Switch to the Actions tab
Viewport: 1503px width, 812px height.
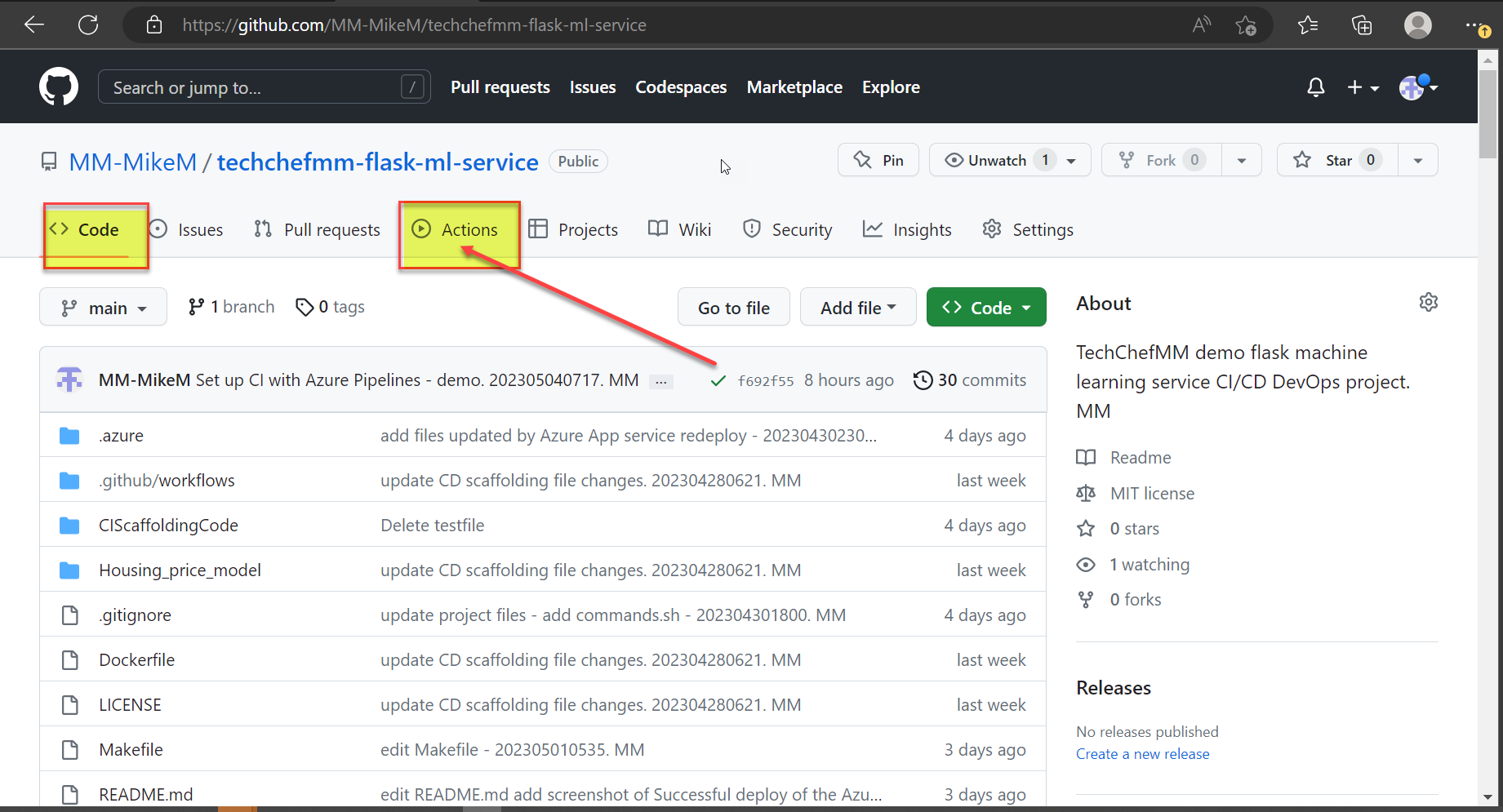point(459,229)
